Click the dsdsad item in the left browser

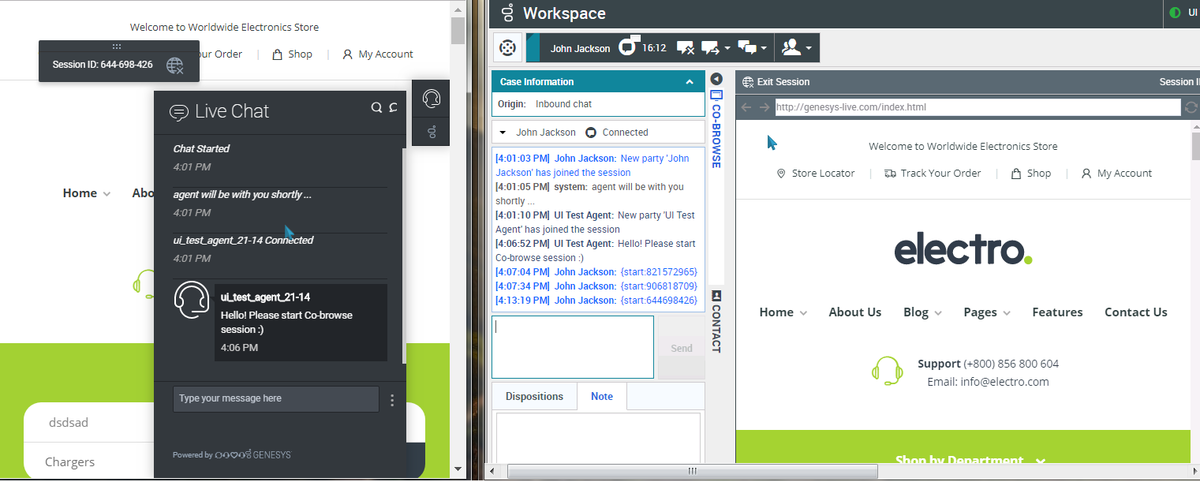pyautogui.click(x=69, y=422)
